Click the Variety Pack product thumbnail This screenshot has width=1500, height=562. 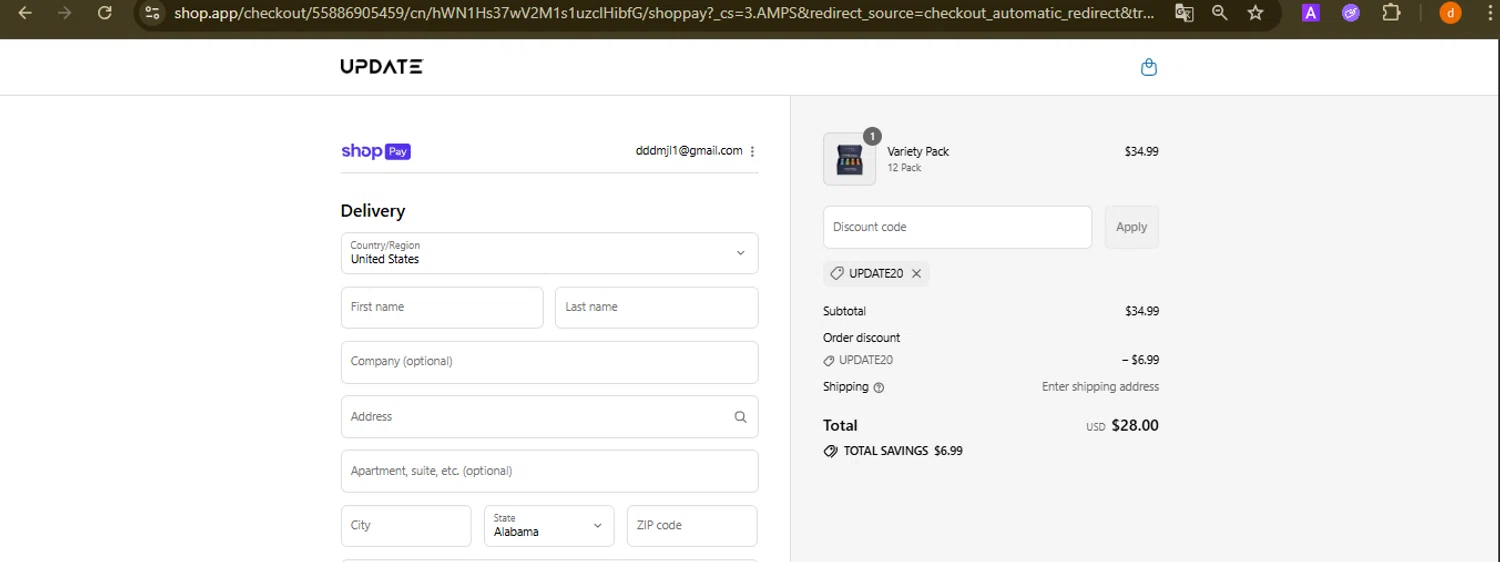(849, 160)
